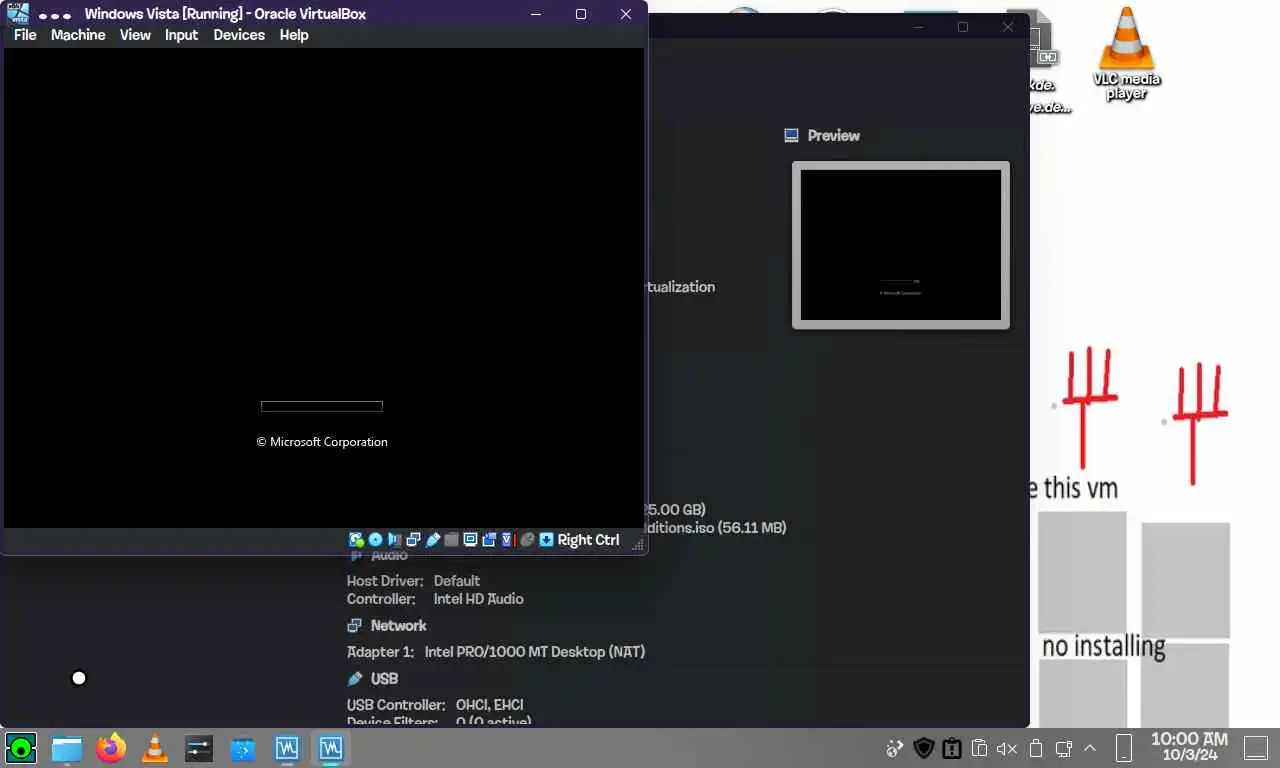This screenshot has height=768, width=1280.
Task: Open the Network settings link in VirtualBox Manager
Action: tap(398, 626)
